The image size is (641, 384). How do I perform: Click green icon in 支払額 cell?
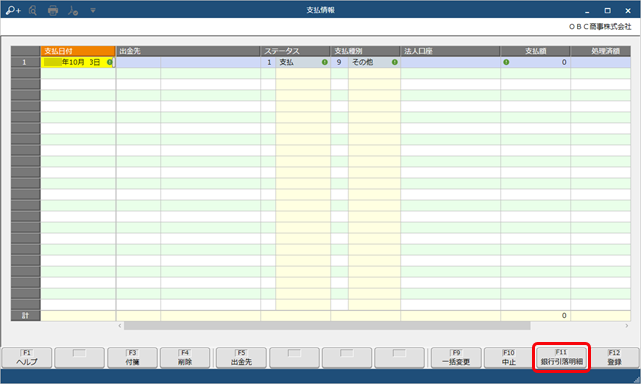click(506, 62)
